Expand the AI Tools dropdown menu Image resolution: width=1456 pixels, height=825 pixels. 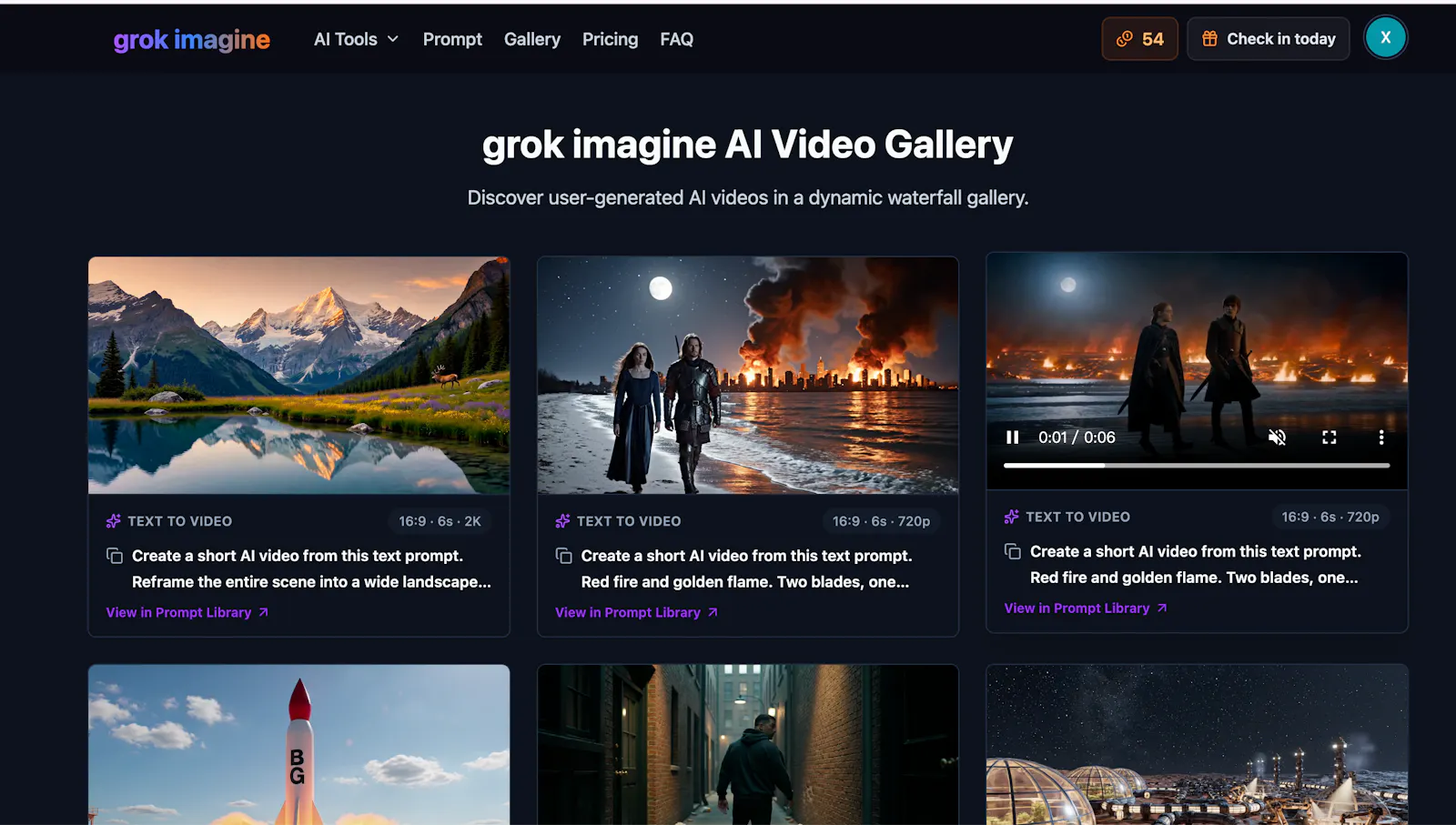point(356,39)
